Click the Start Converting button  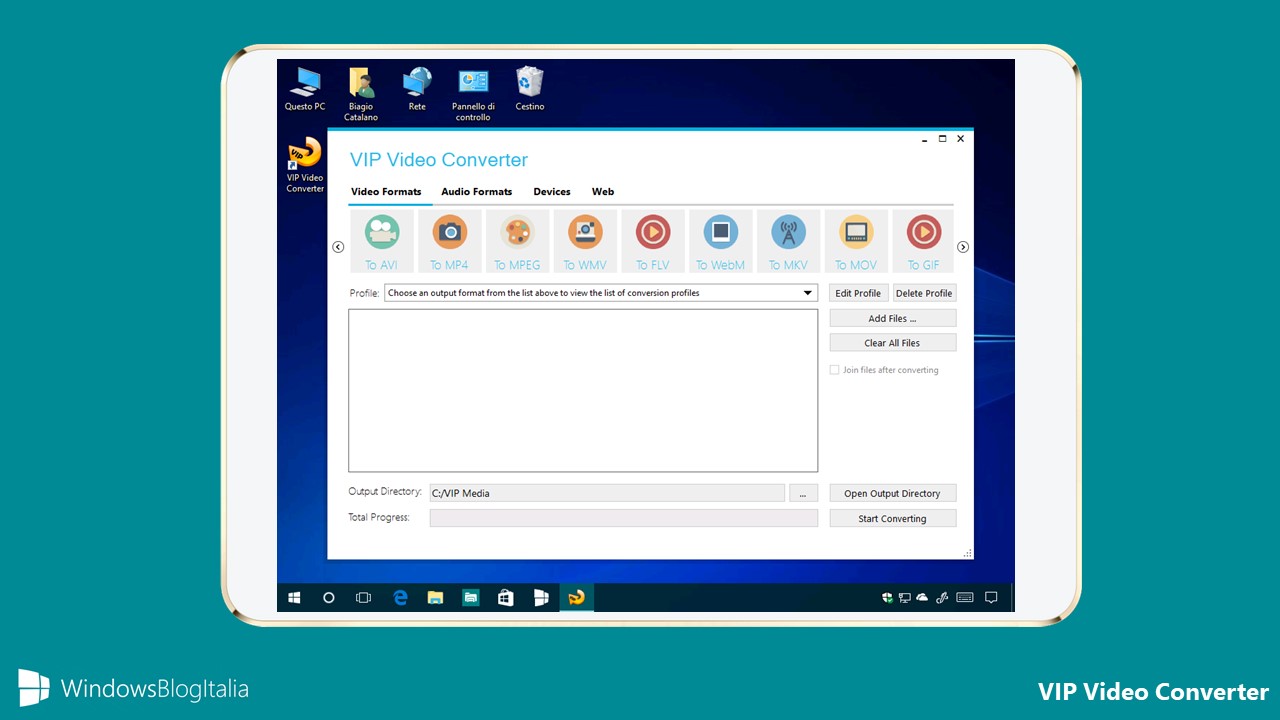point(893,518)
